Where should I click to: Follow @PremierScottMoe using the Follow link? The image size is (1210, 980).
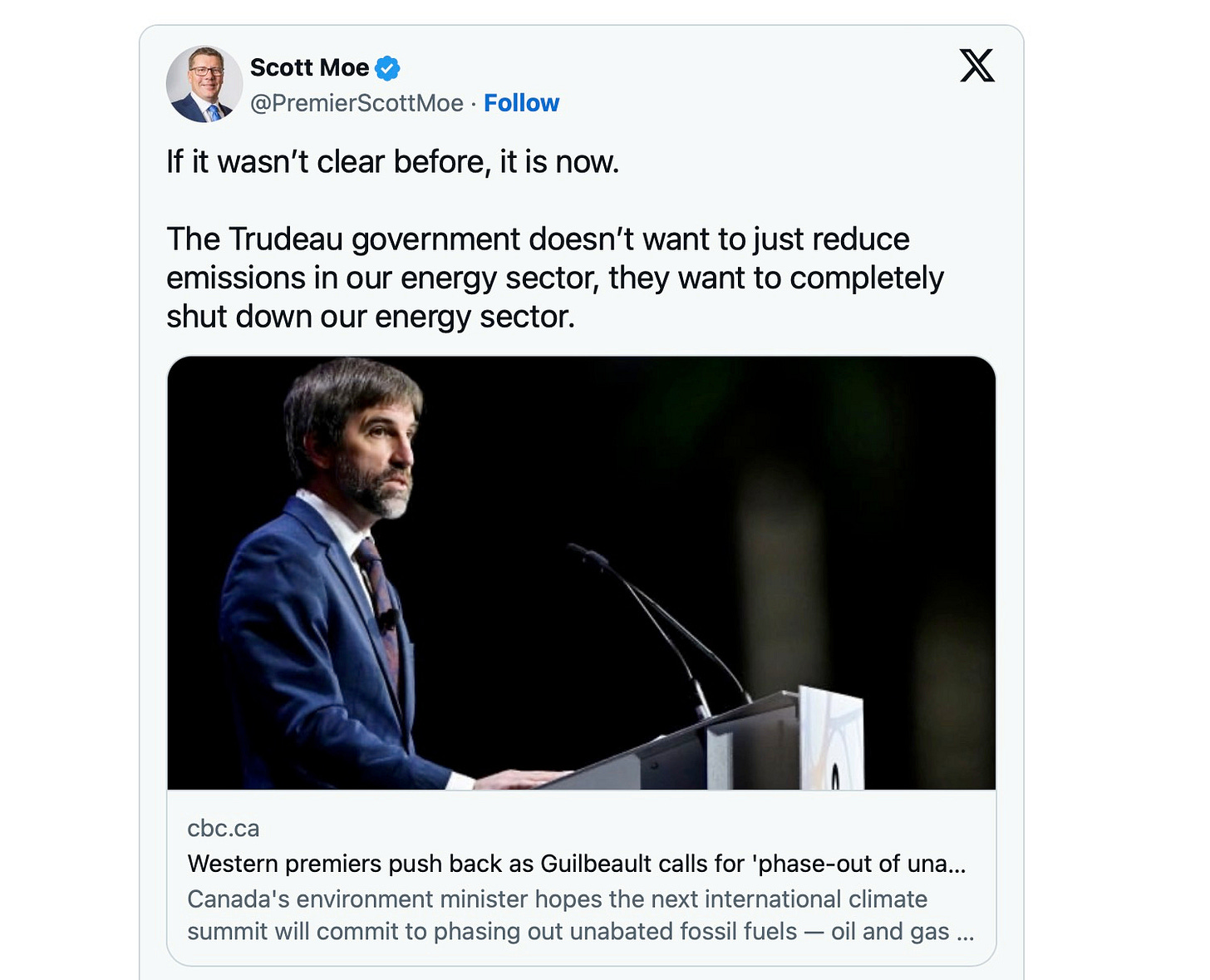tap(521, 103)
